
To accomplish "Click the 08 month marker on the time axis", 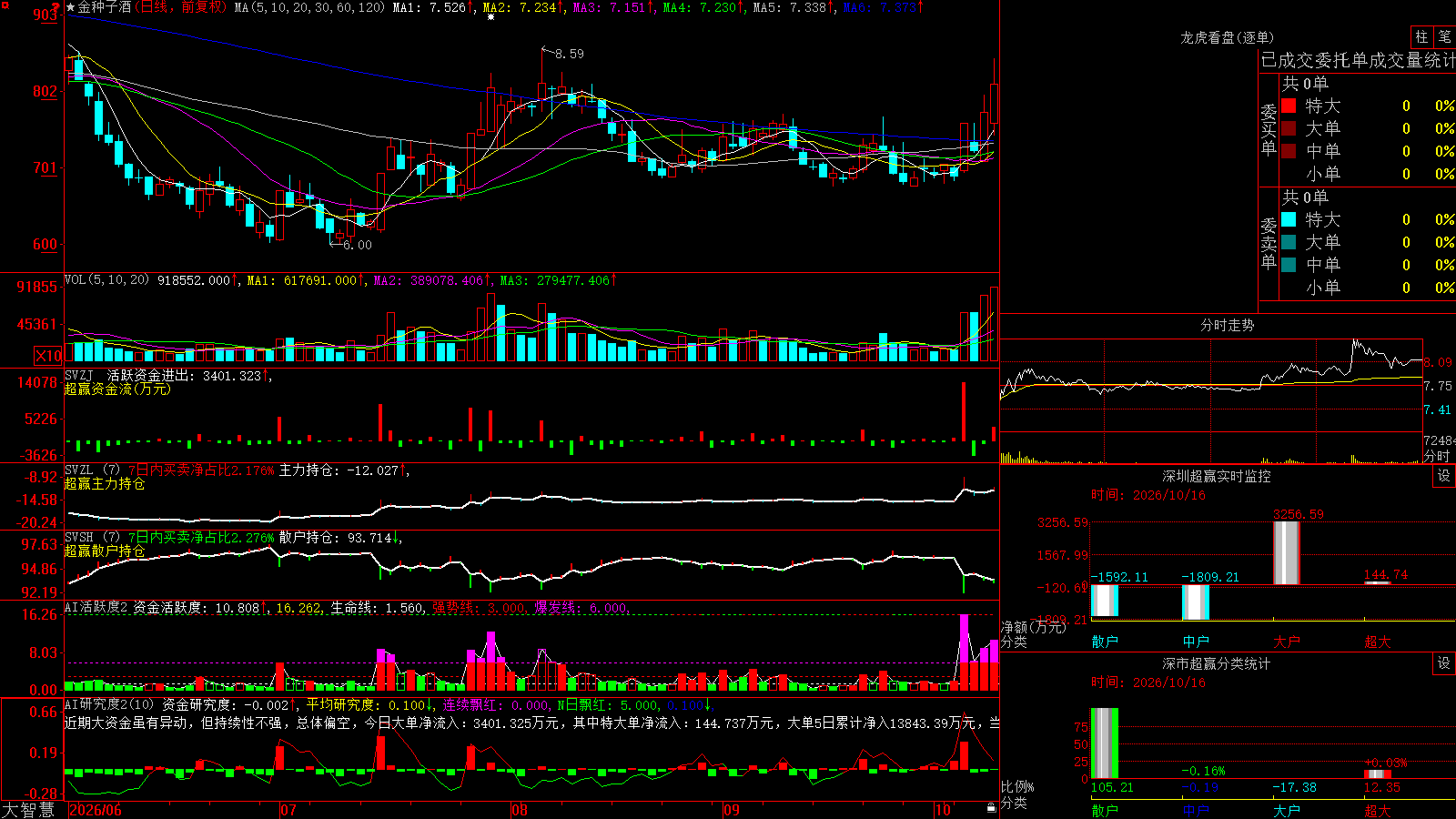I will tap(520, 810).
